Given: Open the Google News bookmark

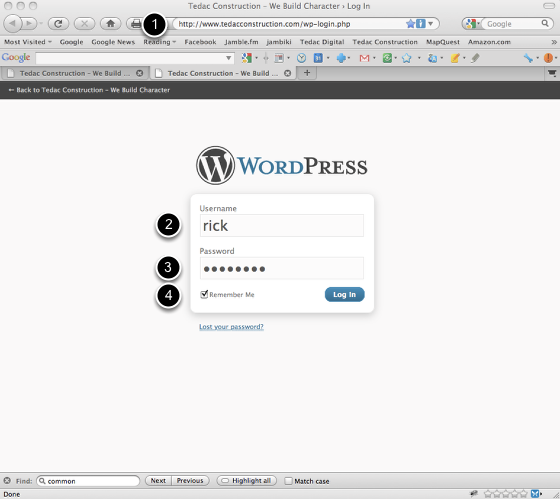Looking at the screenshot, I should [113, 42].
